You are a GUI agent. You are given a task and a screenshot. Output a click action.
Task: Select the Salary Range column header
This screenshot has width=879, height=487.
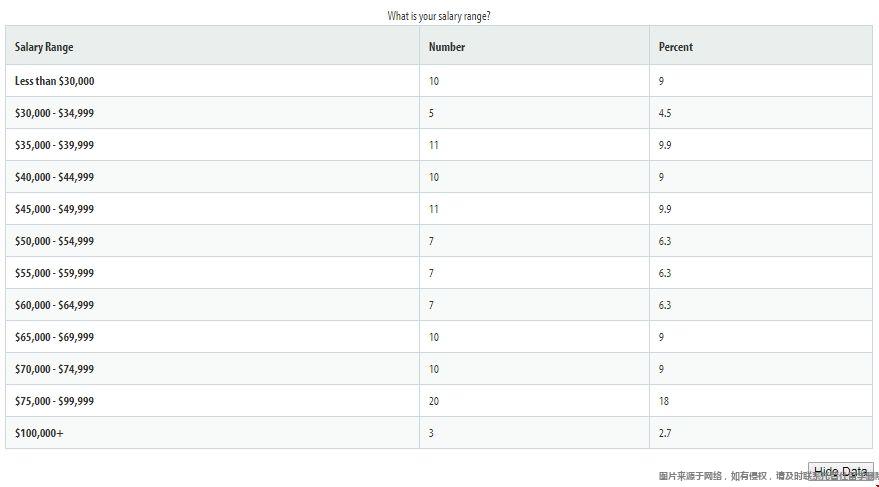click(44, 47)
